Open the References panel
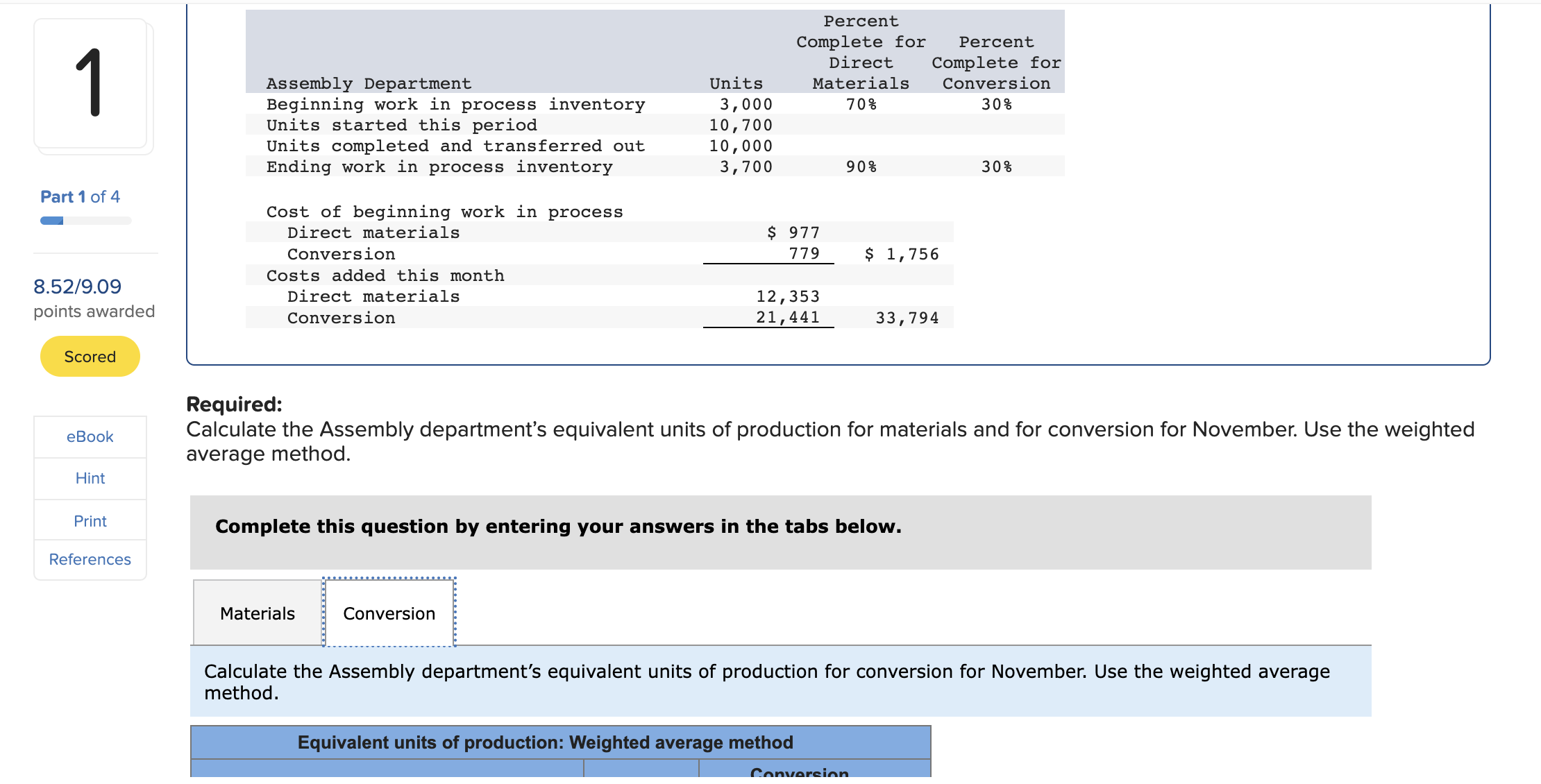 pyautogui.click(x=90, y=559)
